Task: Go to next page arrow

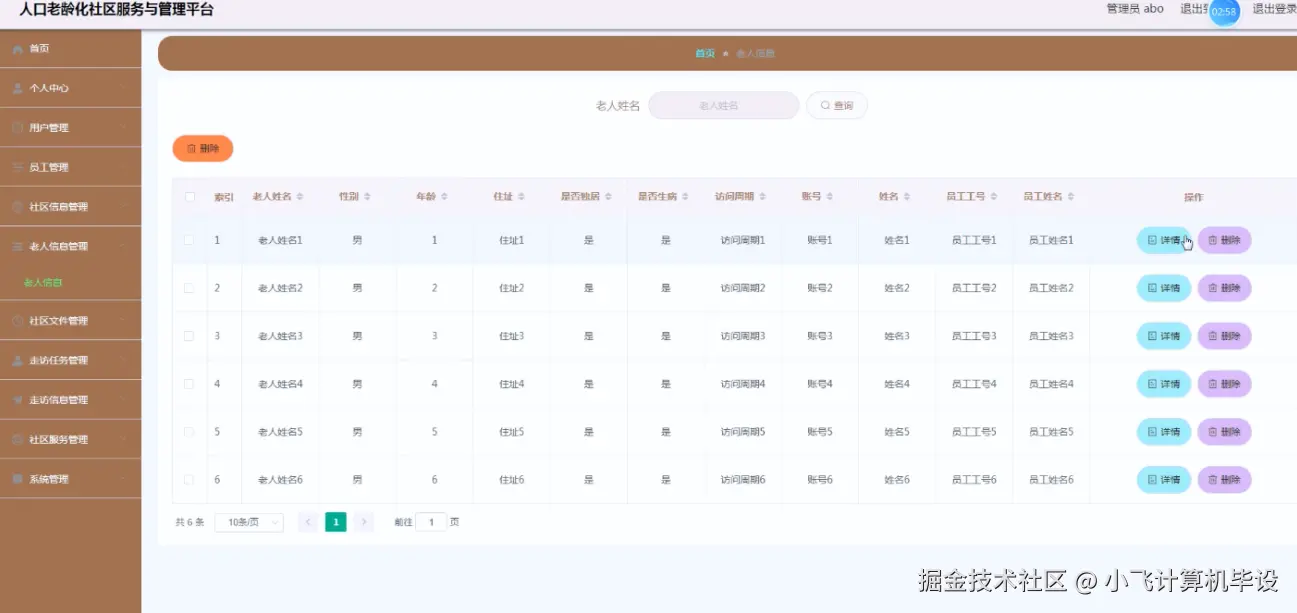Action: [x=364, y=522]
